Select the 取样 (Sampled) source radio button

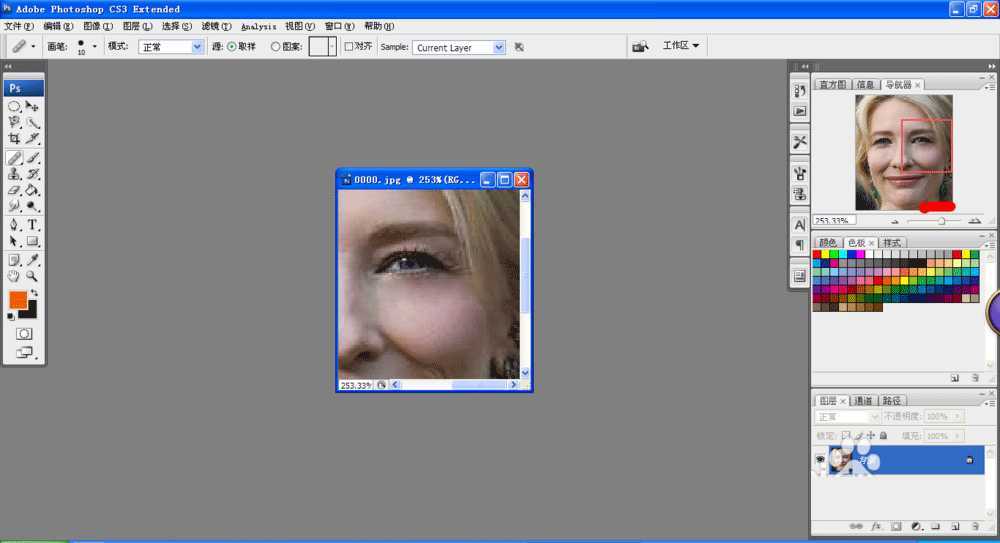tap(231, 47)
